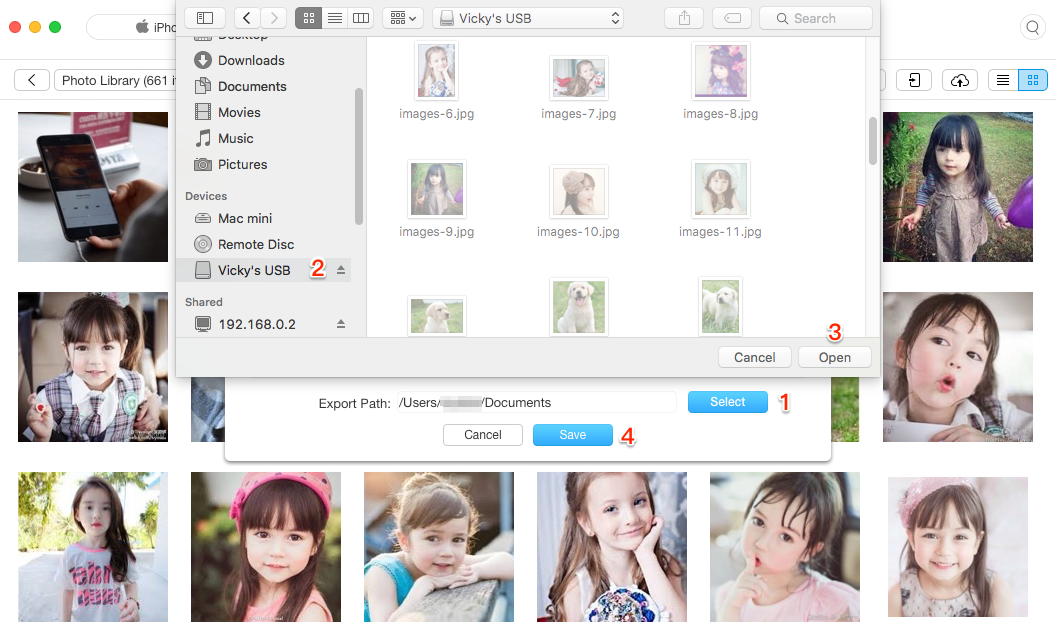Select the pouting girl photo at right
Screen dimensions: 1056x631
click(x=958, y=366)
